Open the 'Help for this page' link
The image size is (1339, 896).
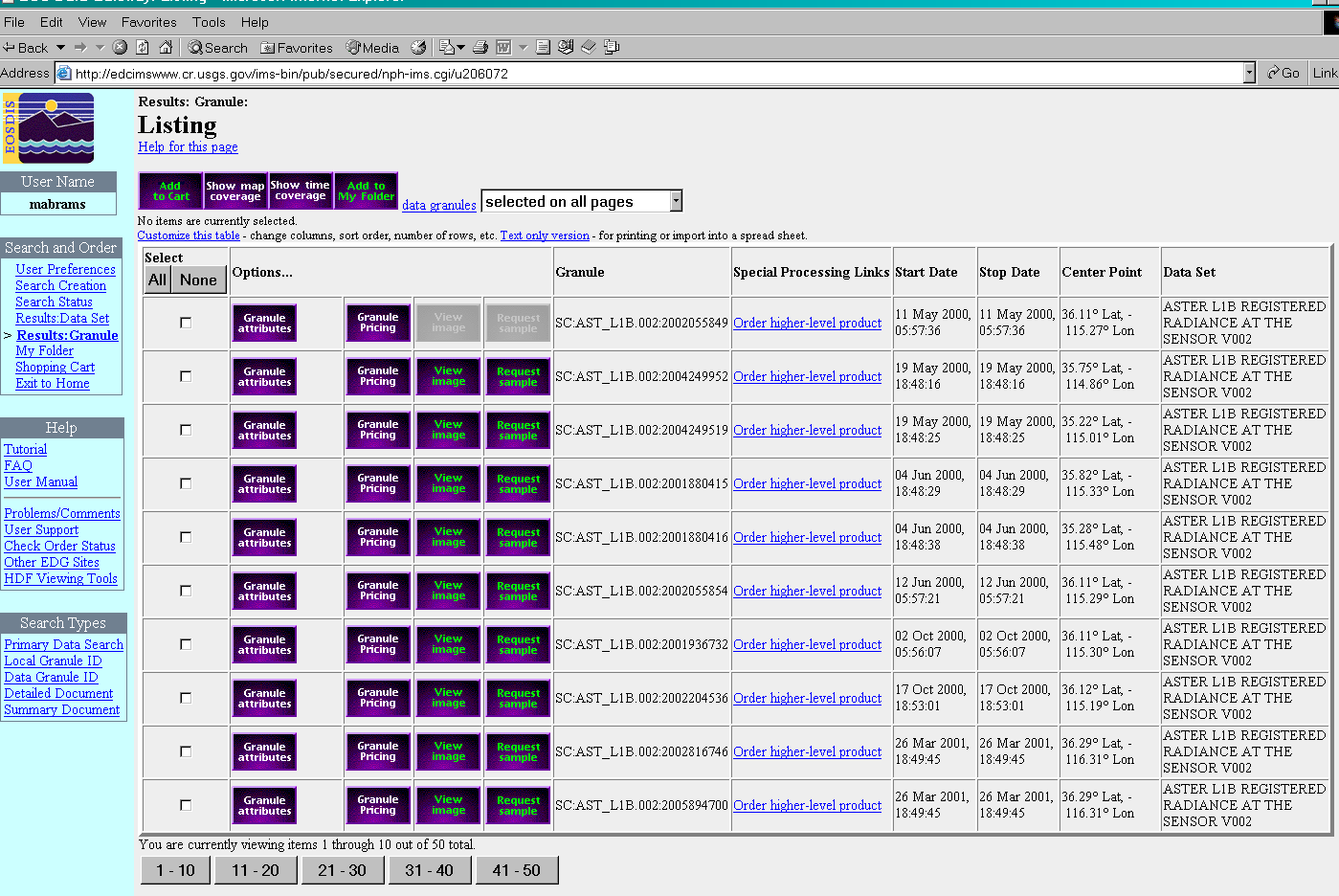(188, 146)
